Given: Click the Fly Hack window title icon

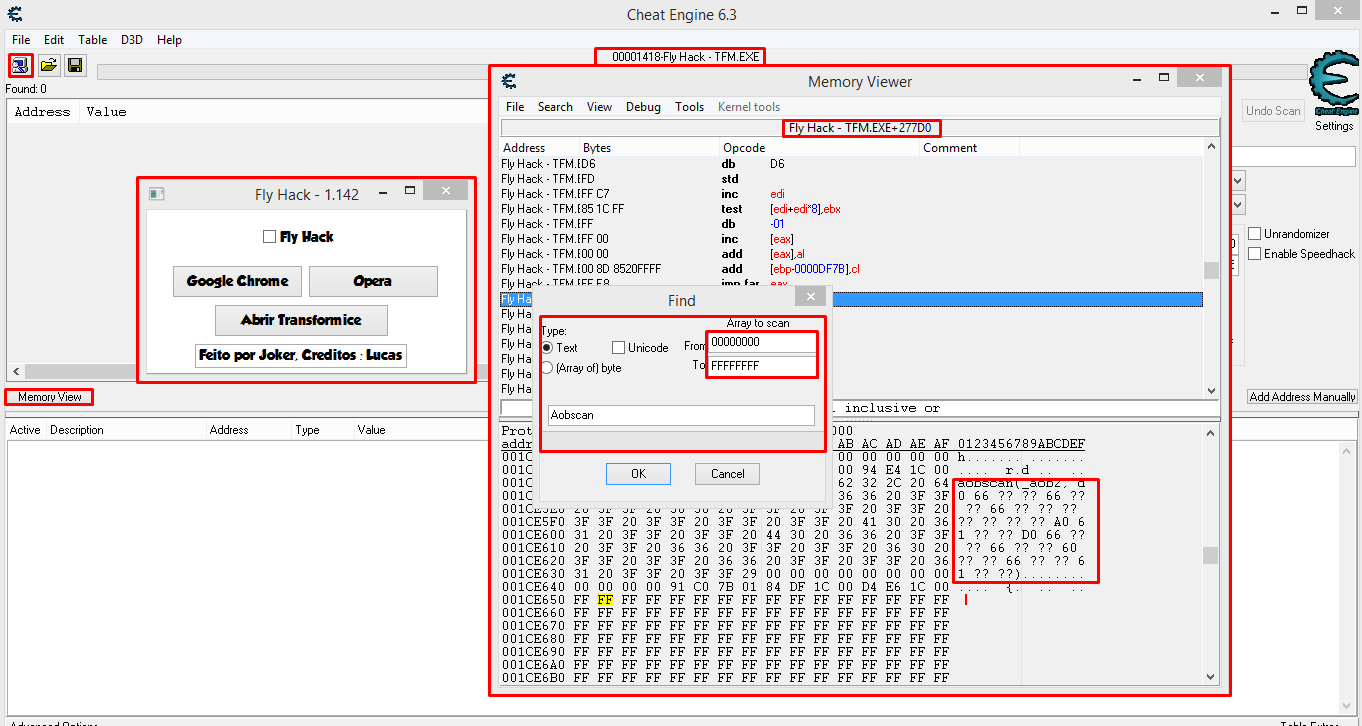Looking at the screenshot, I should point(156,194).
